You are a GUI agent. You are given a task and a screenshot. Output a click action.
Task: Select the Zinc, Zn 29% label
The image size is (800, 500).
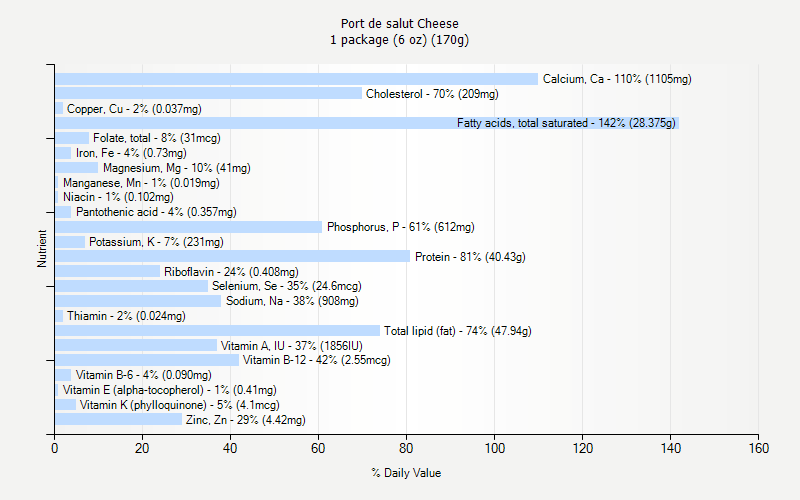[x=245, y=420]
